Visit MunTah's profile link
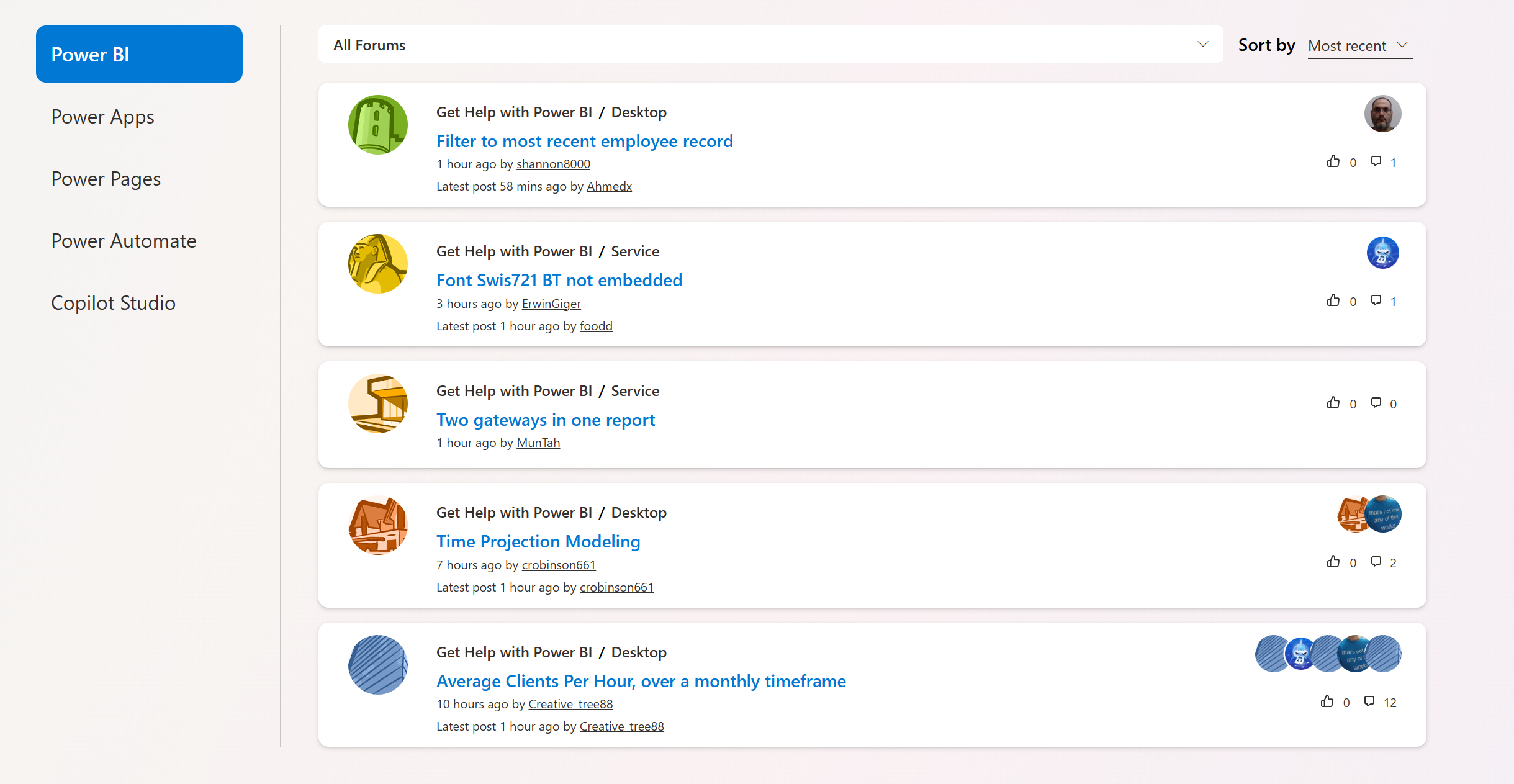Viewport: 1514px width, 784px height. pos(538,443)
